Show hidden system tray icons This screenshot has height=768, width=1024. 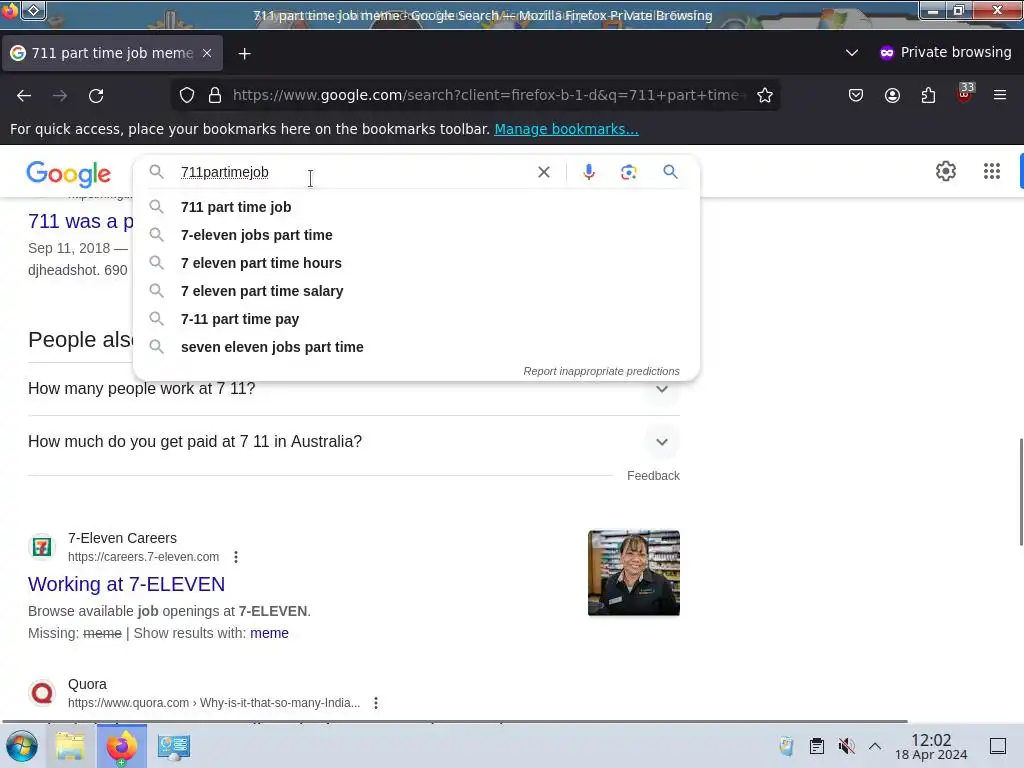click(874, 746)
